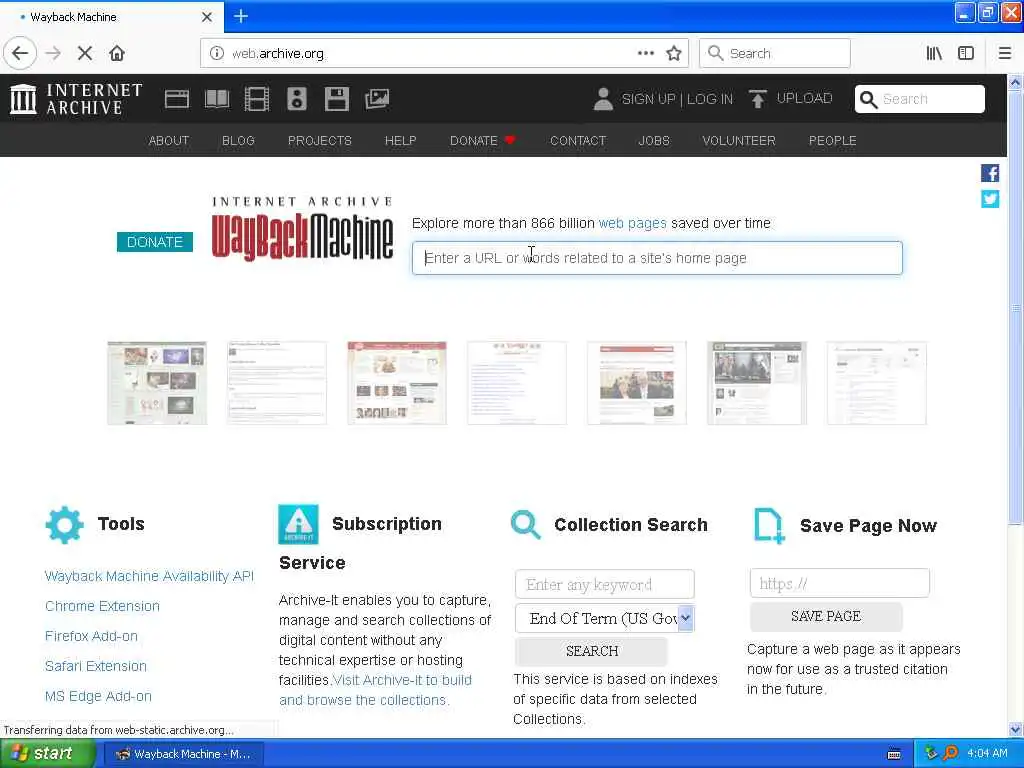The height and width of the screenshot is (768, 1024).
Task: Open the Internet Archive home logo
Action: pyautogui.click(x=76, y=99)
